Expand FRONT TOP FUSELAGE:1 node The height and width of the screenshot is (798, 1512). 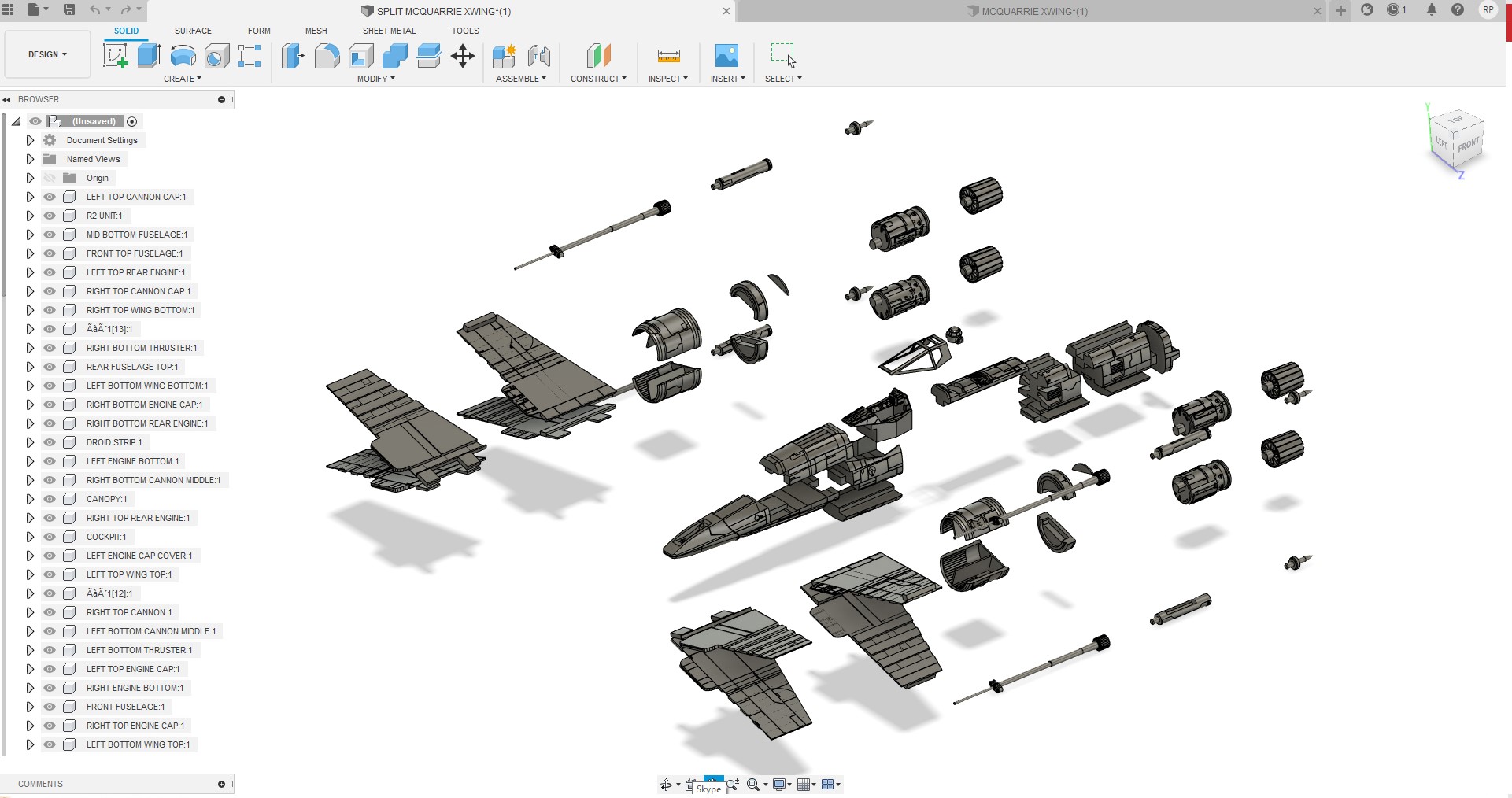click(x=30, y=253)
